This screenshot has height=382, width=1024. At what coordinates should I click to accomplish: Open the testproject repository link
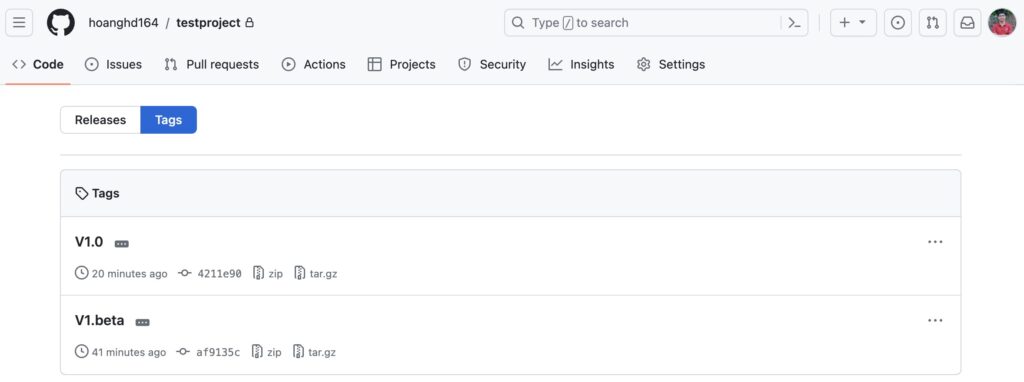(208, 23)
